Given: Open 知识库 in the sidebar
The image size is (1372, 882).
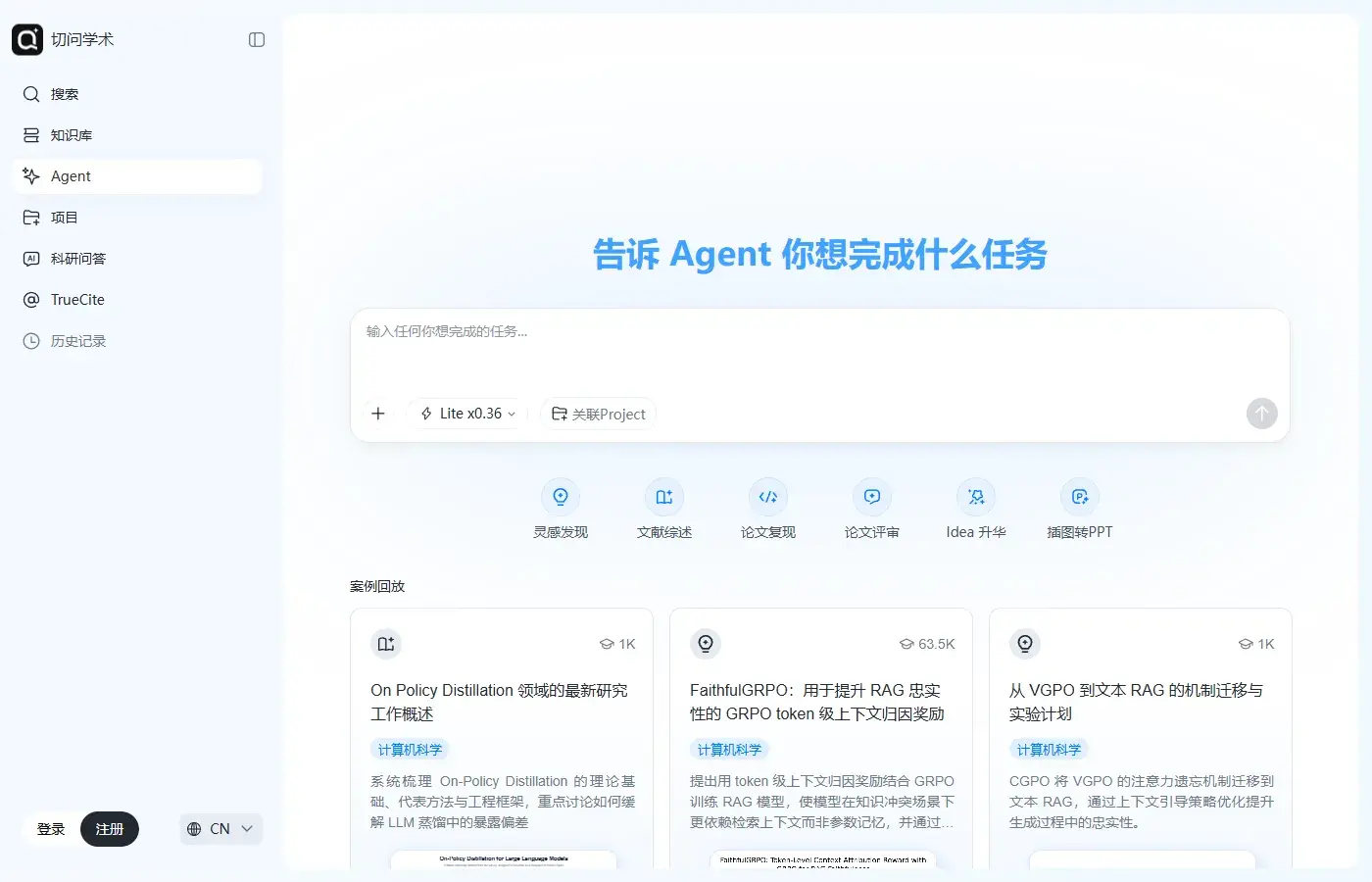Looking at the screenshot, I should point(138,135).
